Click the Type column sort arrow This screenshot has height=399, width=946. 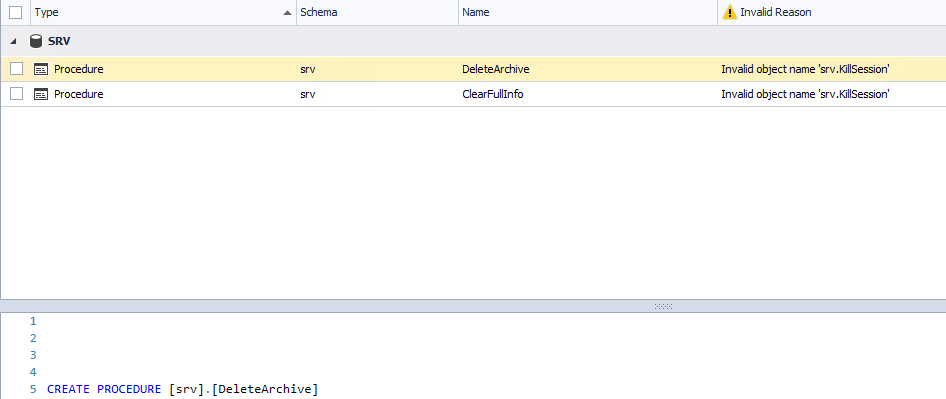tap(287, 13)
